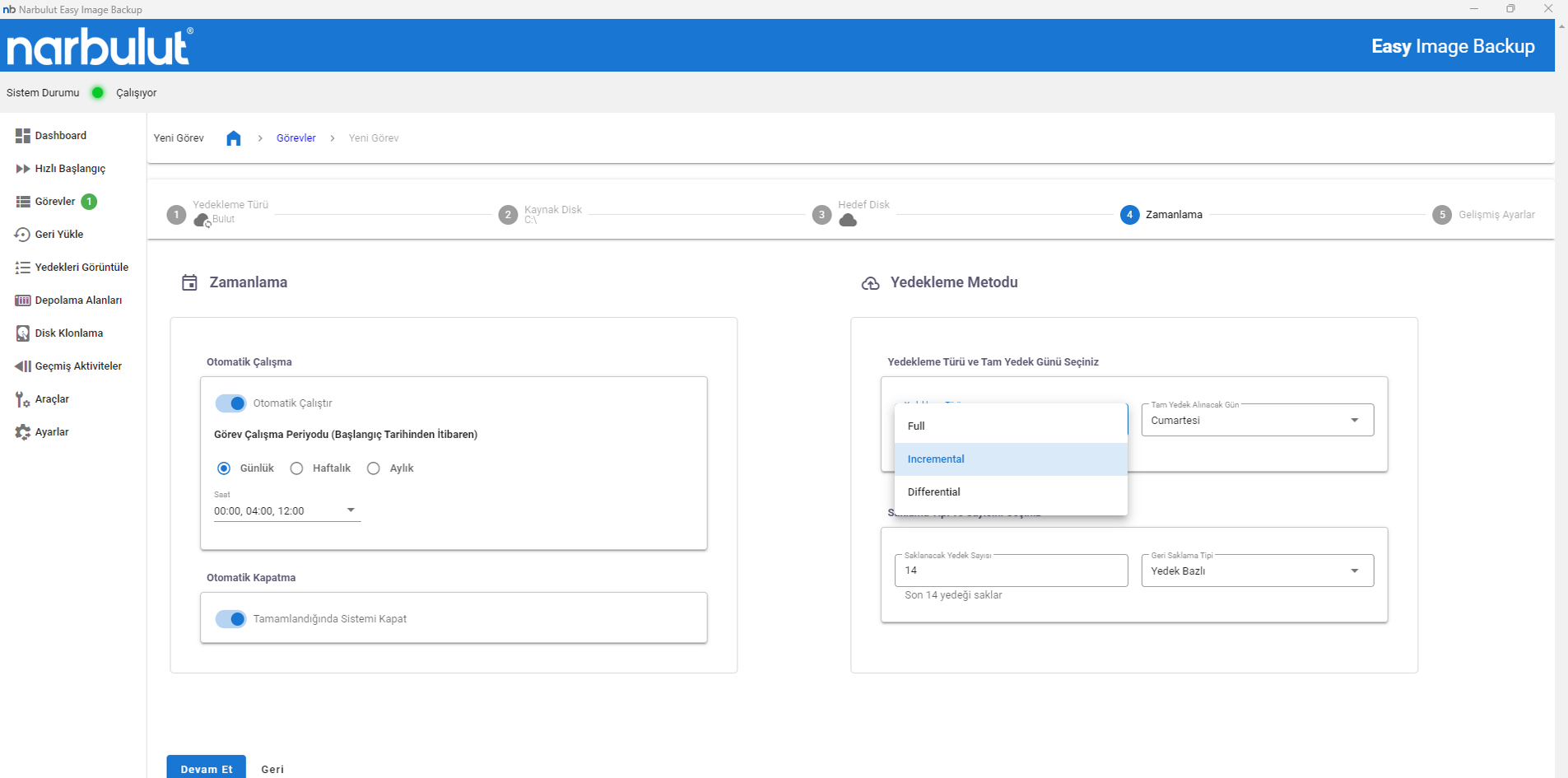Select Haftalık radio button
The image size is (1568, 778).
(296, 468)
